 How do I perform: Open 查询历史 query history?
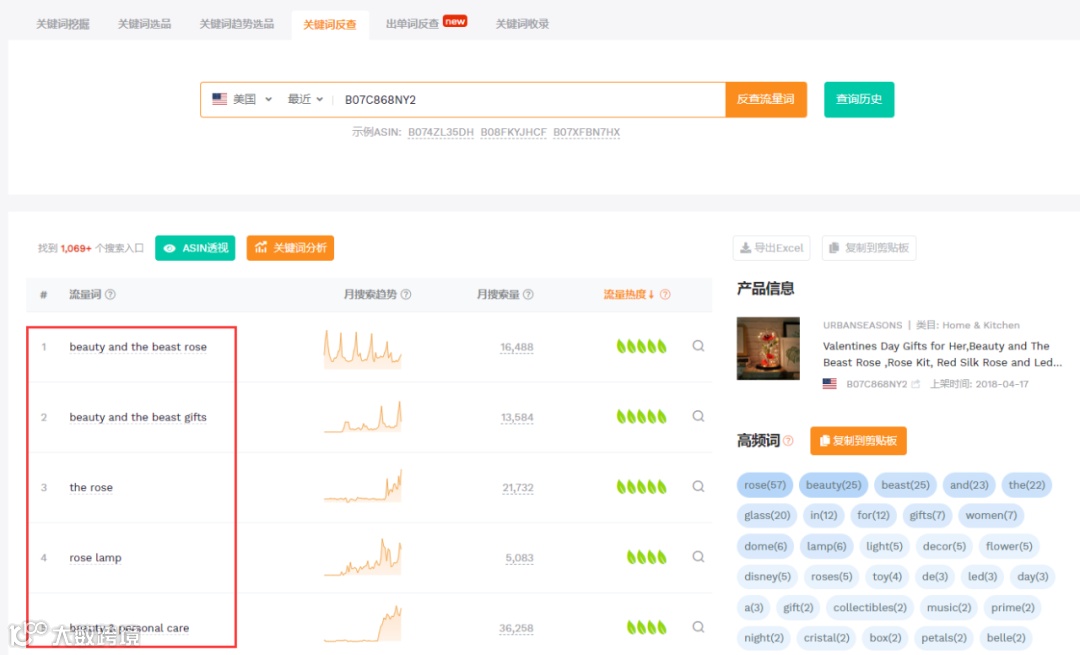click(858, 99)
